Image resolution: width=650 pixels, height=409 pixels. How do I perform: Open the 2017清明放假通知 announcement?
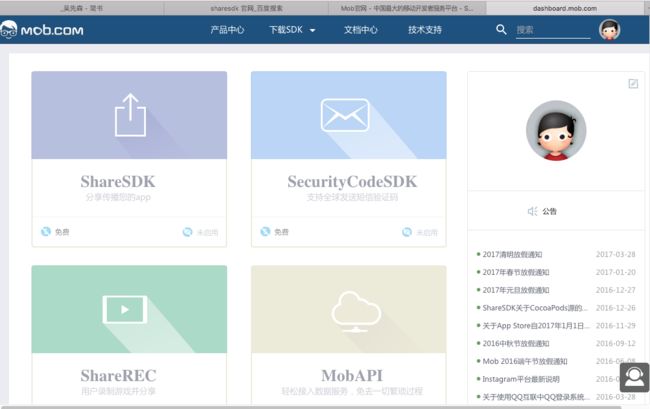coord(512,254)
